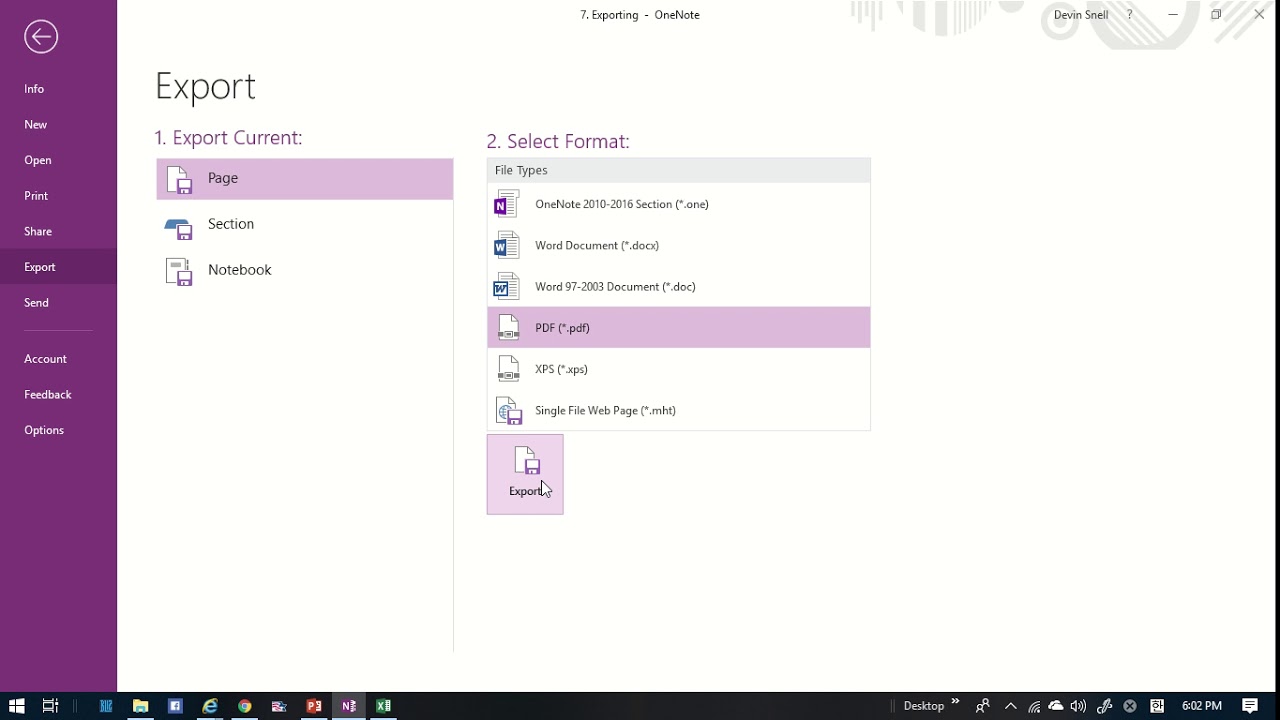Open the flag icon app on taskbar
The width and height of the screenshot is (1280, 720).
coord(279,706)
